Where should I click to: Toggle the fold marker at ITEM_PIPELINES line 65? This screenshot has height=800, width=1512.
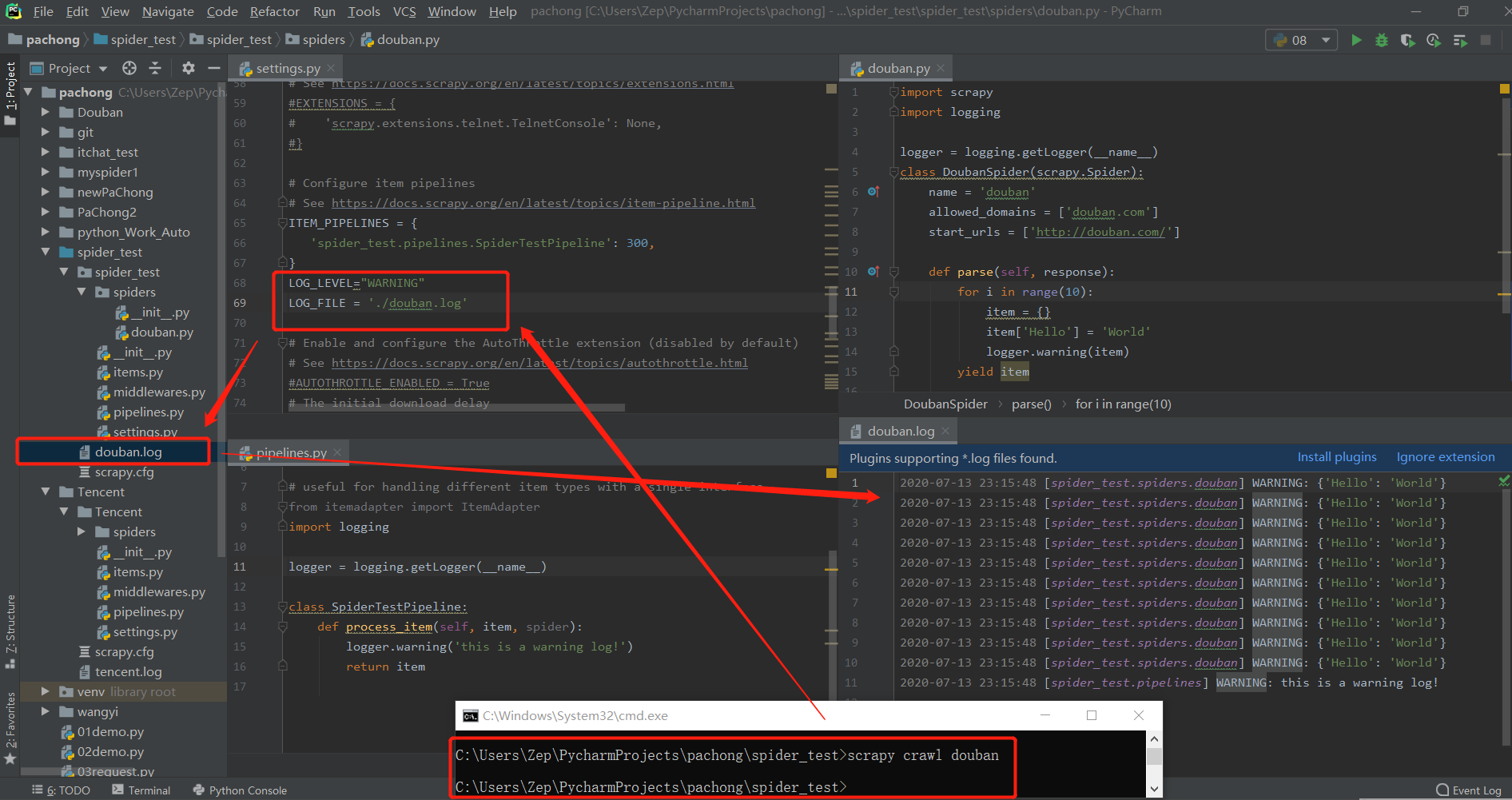point(283,223)
